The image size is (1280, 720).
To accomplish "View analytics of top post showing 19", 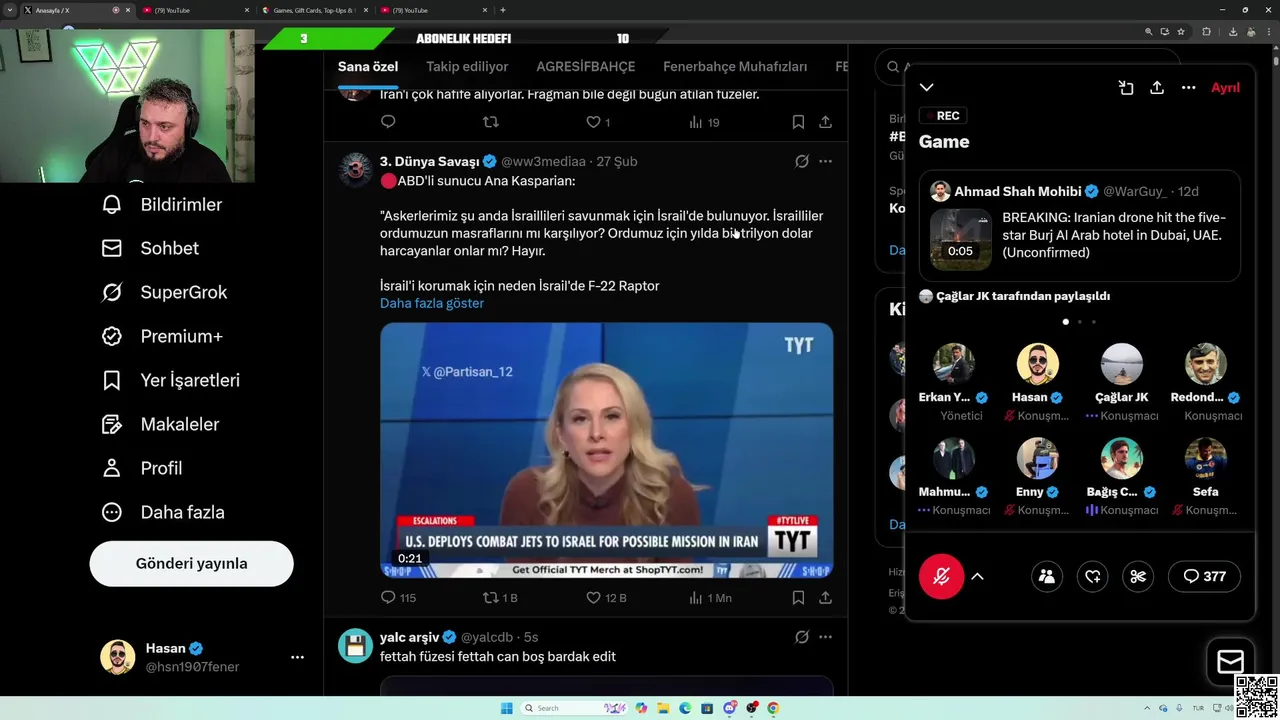I will [704, 122].
